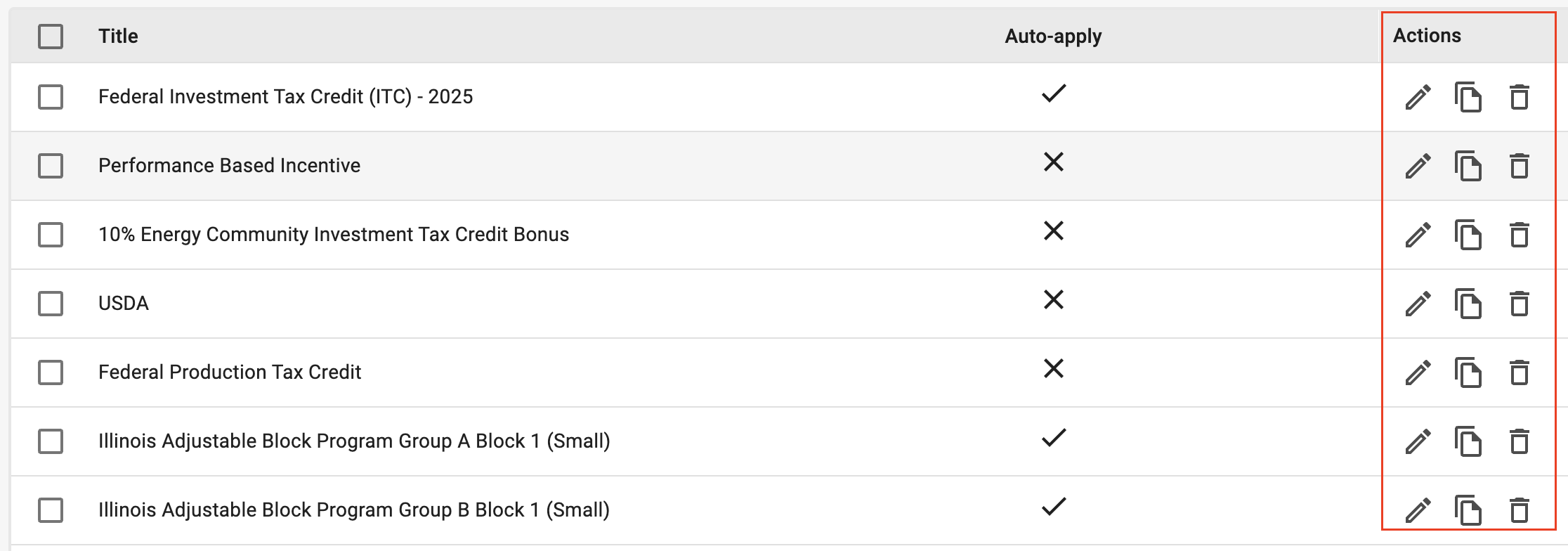The height and width of the screenshot is (551, 1568).
Task: Delete the Federal Production Tax Credit row
Action: click(x=1520, y=372)
